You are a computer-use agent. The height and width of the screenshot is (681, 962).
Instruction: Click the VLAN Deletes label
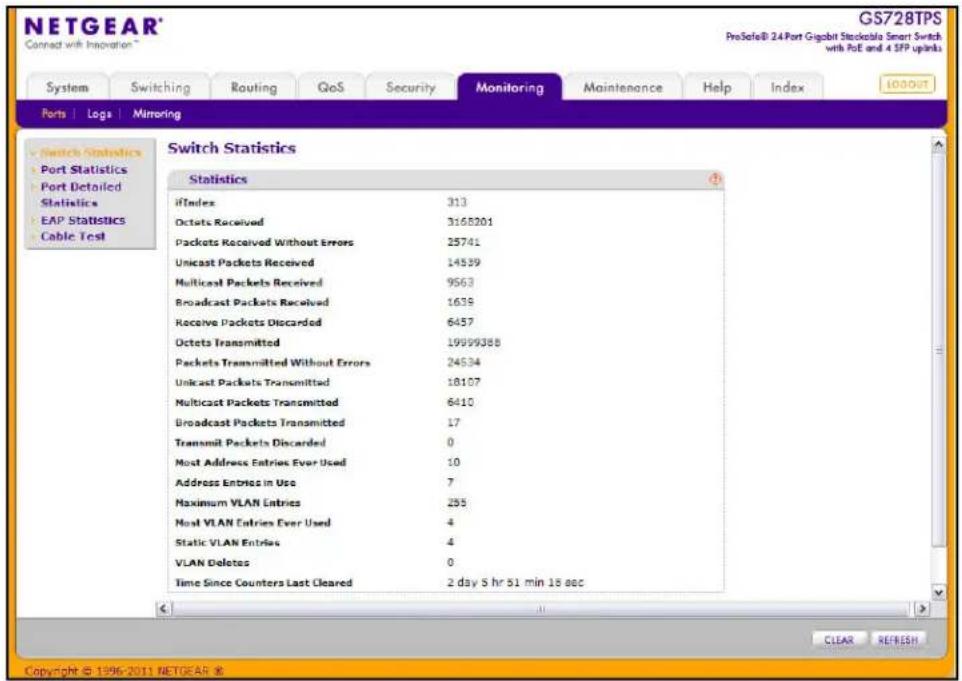point(212,563)
